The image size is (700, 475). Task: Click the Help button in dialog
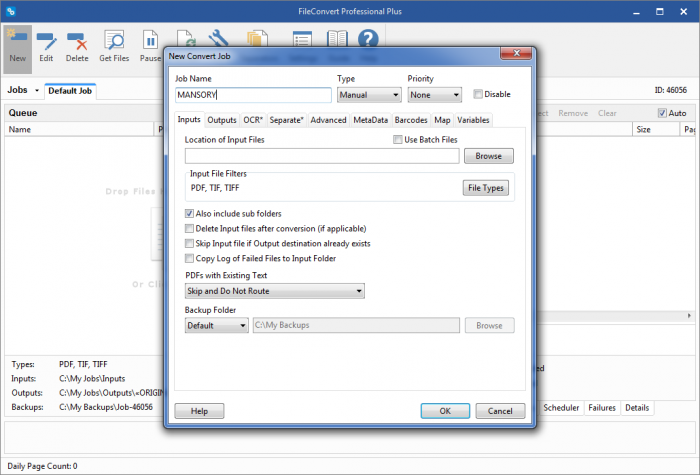199,411
